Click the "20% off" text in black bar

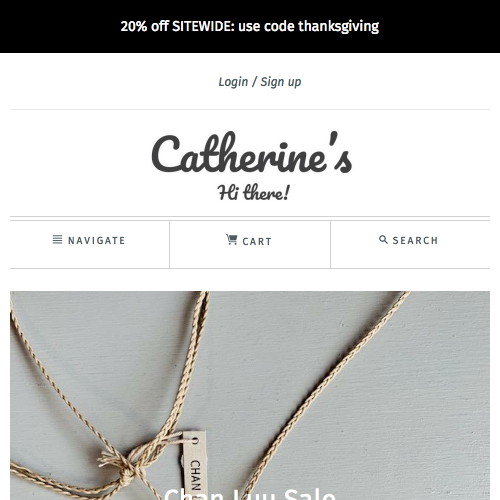pos(145,26)
